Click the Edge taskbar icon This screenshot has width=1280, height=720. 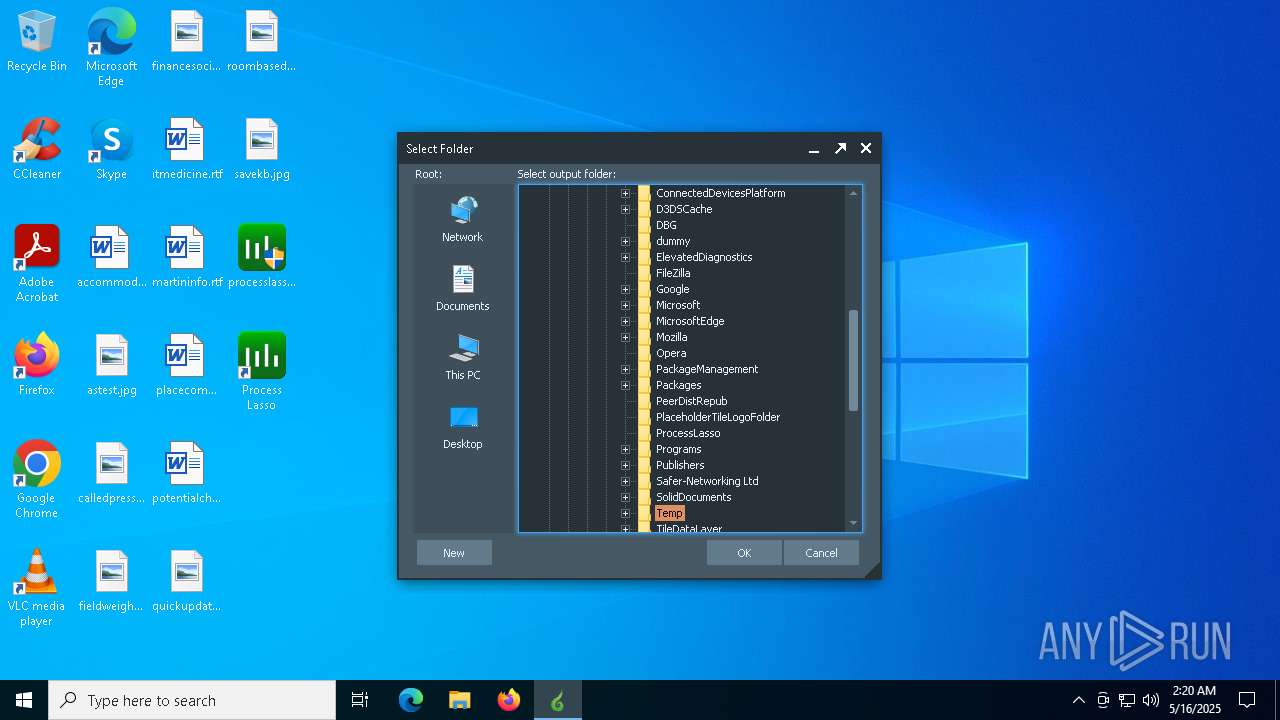pos(411,700)
